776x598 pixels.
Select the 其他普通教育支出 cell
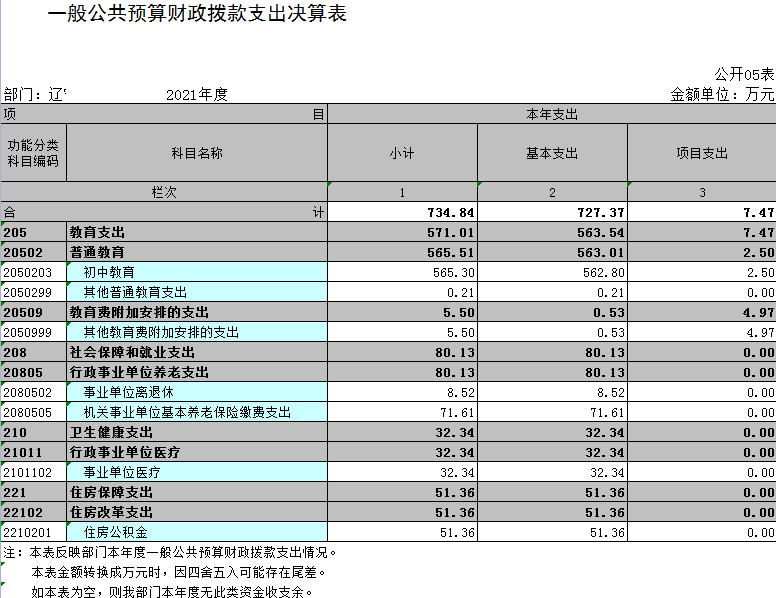pyautogui.click(x=197, y=292)
